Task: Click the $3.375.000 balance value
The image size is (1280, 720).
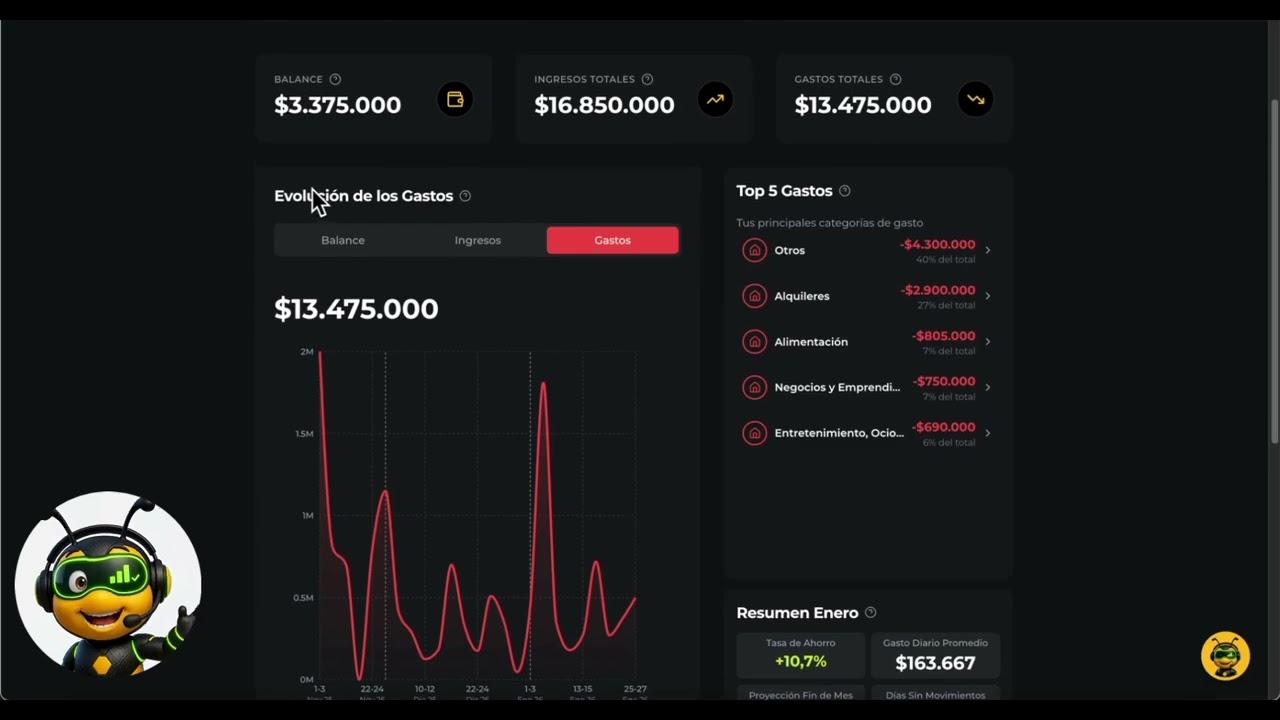Action: pyautogui.click(x=337, y=105)
